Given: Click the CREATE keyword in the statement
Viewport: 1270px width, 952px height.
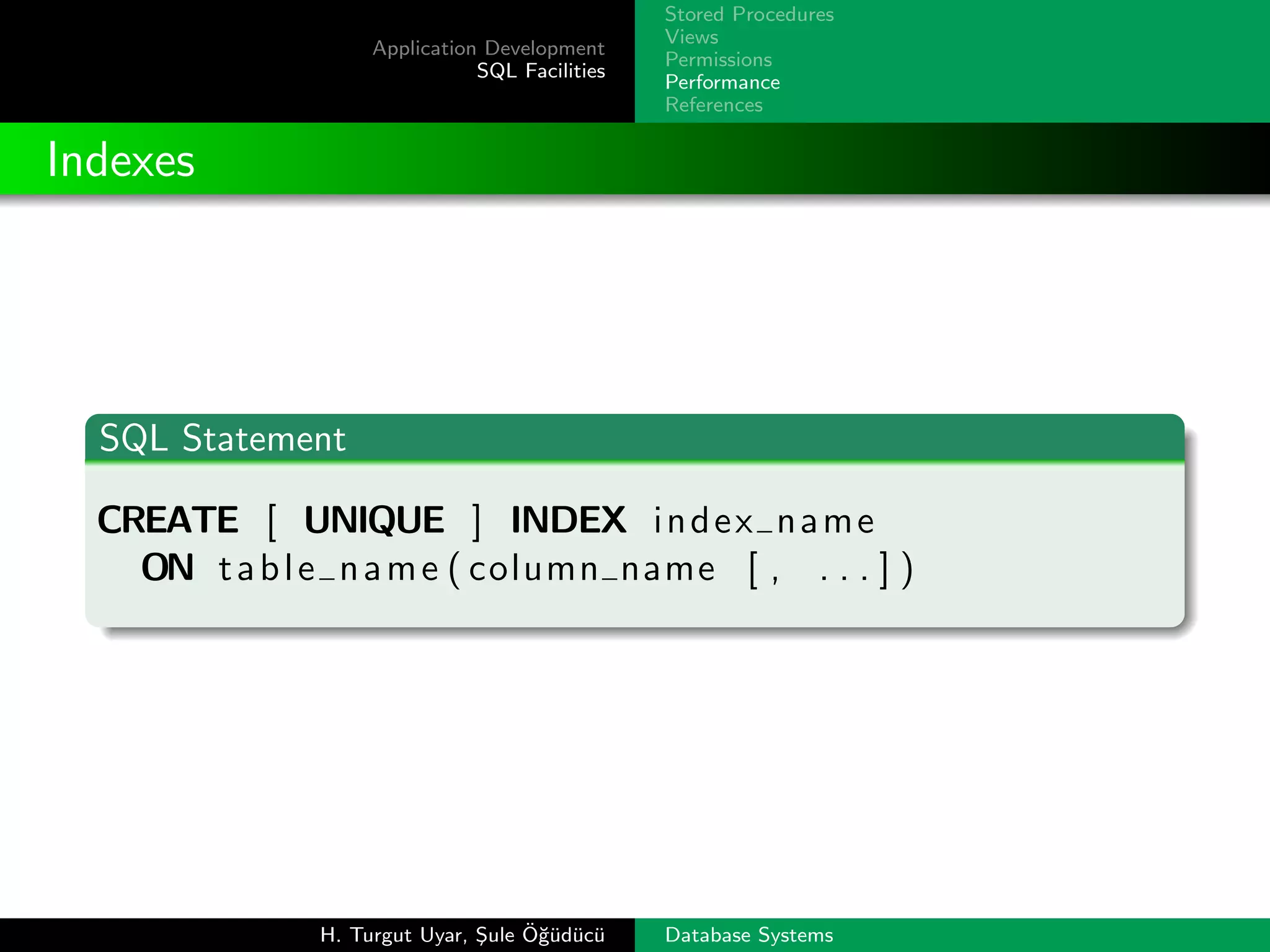Looking at the screenshot, I should point(168,519).
